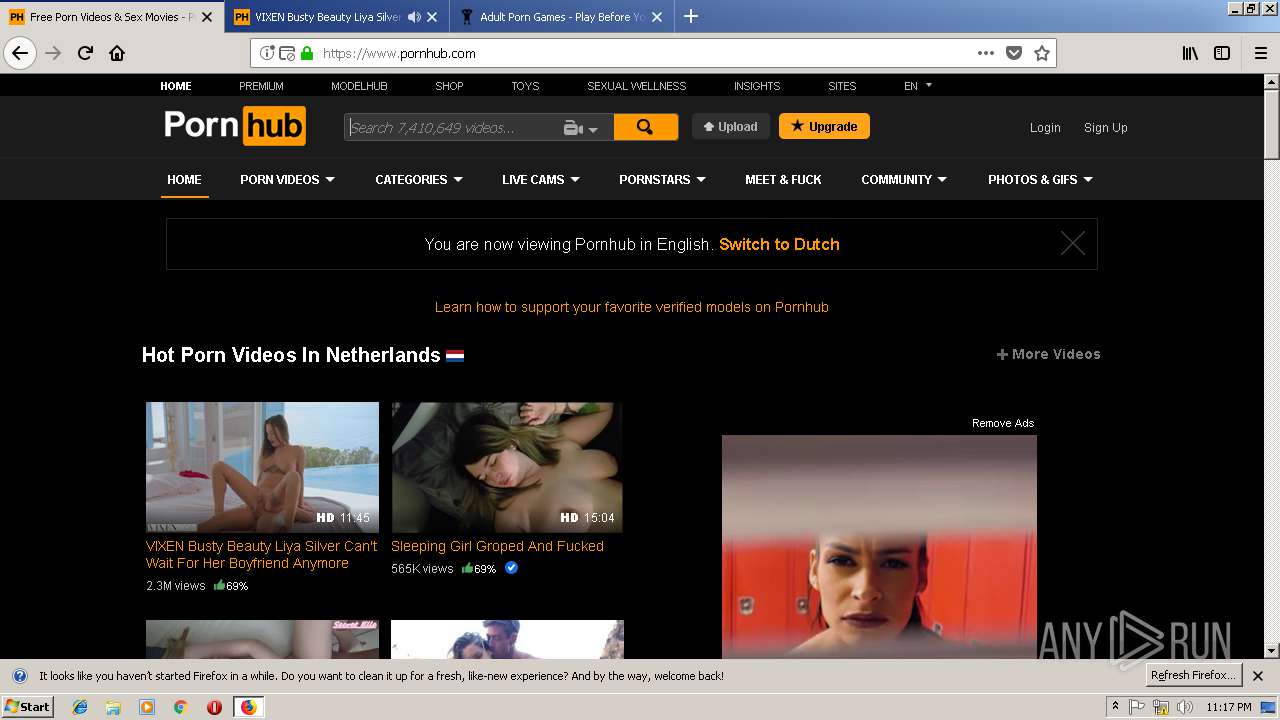Open MEET & FUCK navigation item
This screenshot has height=720, width=1280.
coord(783,180)
